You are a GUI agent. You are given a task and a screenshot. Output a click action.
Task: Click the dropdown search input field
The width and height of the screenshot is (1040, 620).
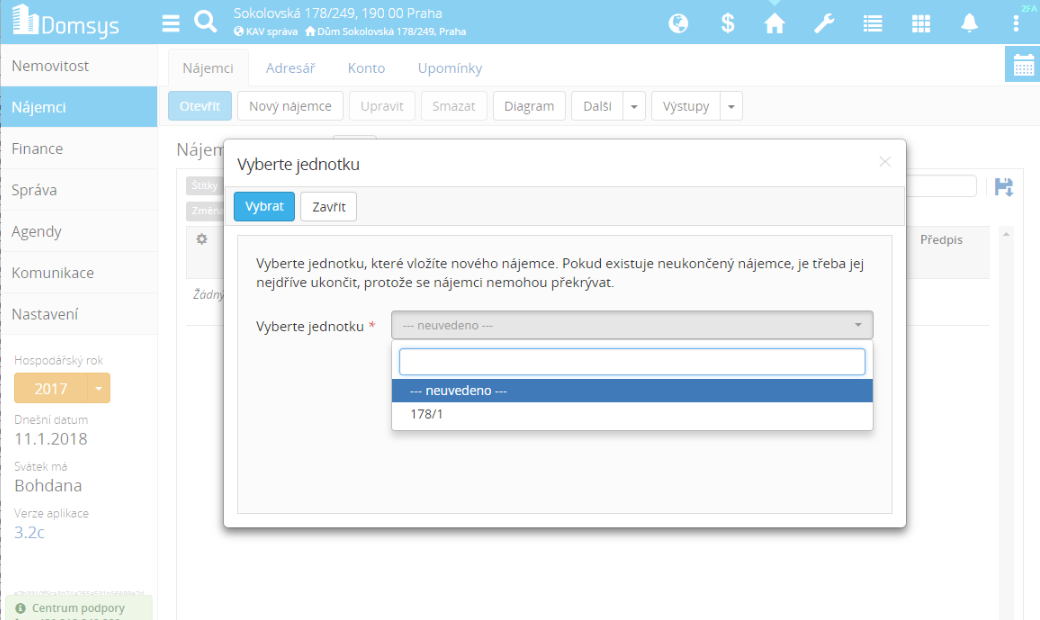coord(631,362)
